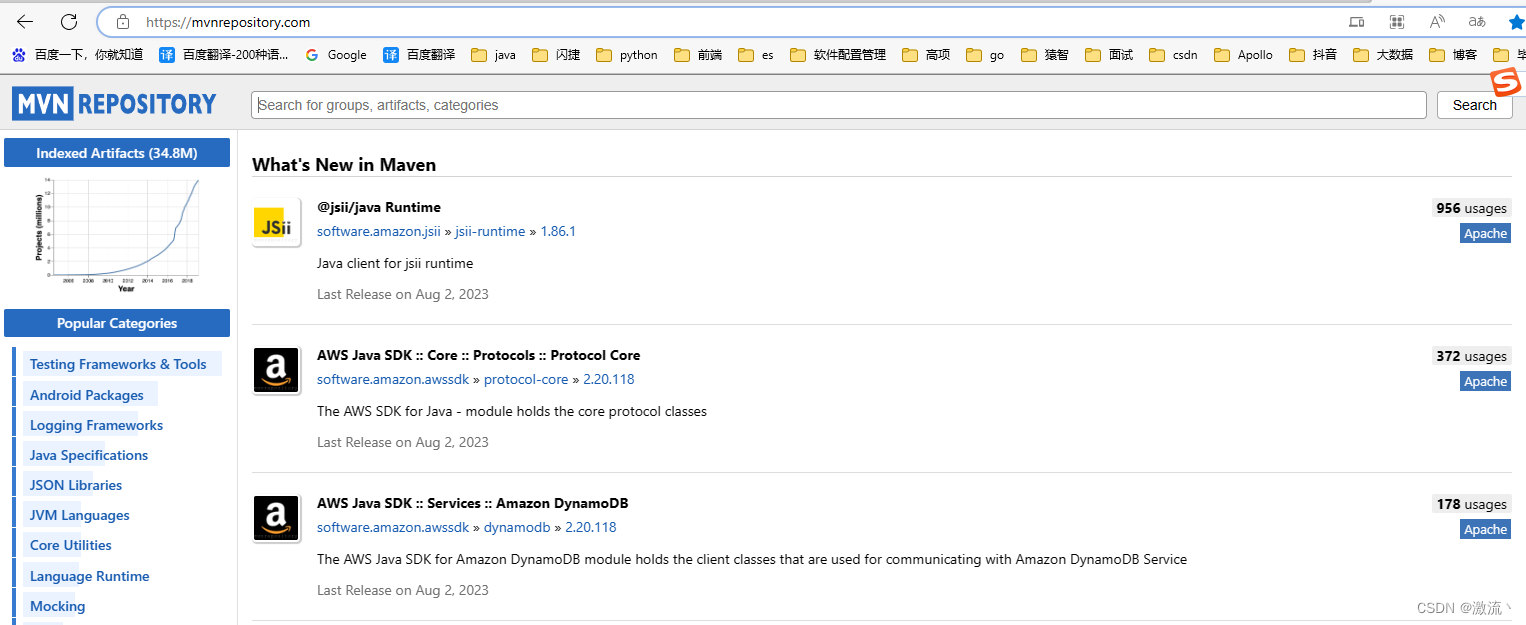Open the 抖音 bookmark folder
Image resolution: width=1526 pixels, height=625 pixels.
tap(1313, 55)
